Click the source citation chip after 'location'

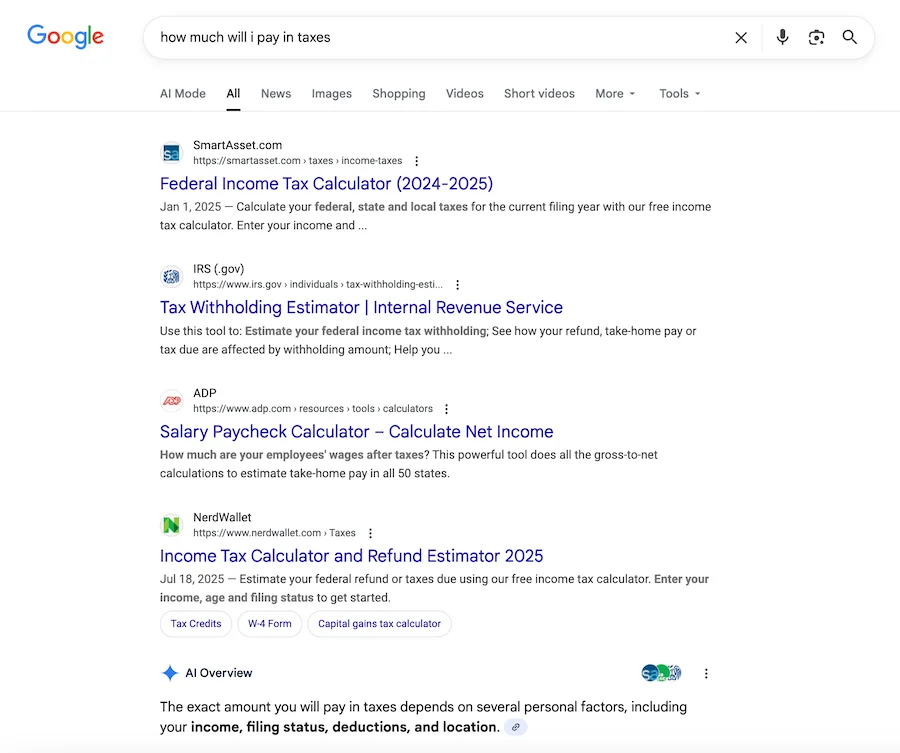pos(515,728)
